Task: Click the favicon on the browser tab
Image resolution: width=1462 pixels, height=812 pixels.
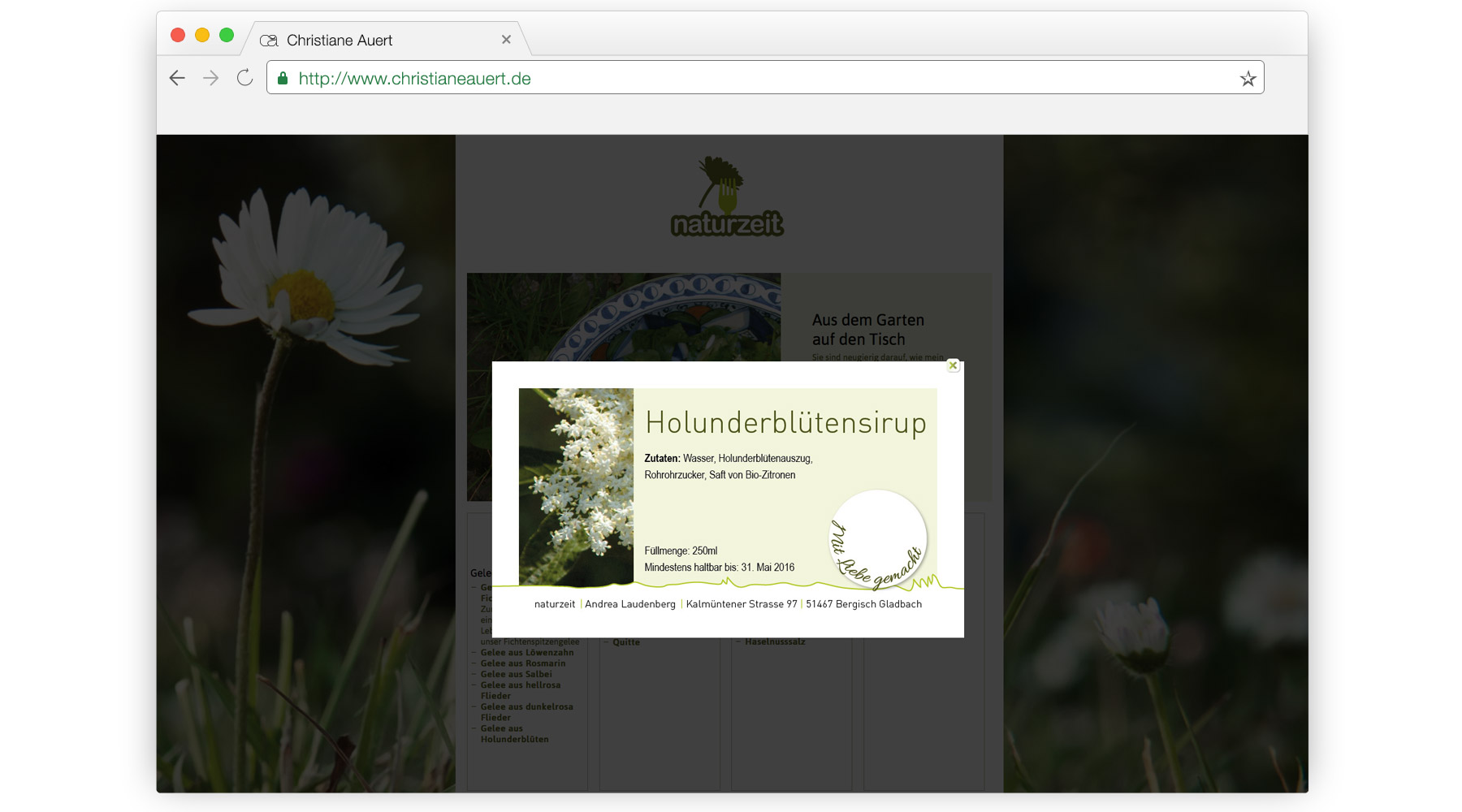Action: click(x=268, y=39)
